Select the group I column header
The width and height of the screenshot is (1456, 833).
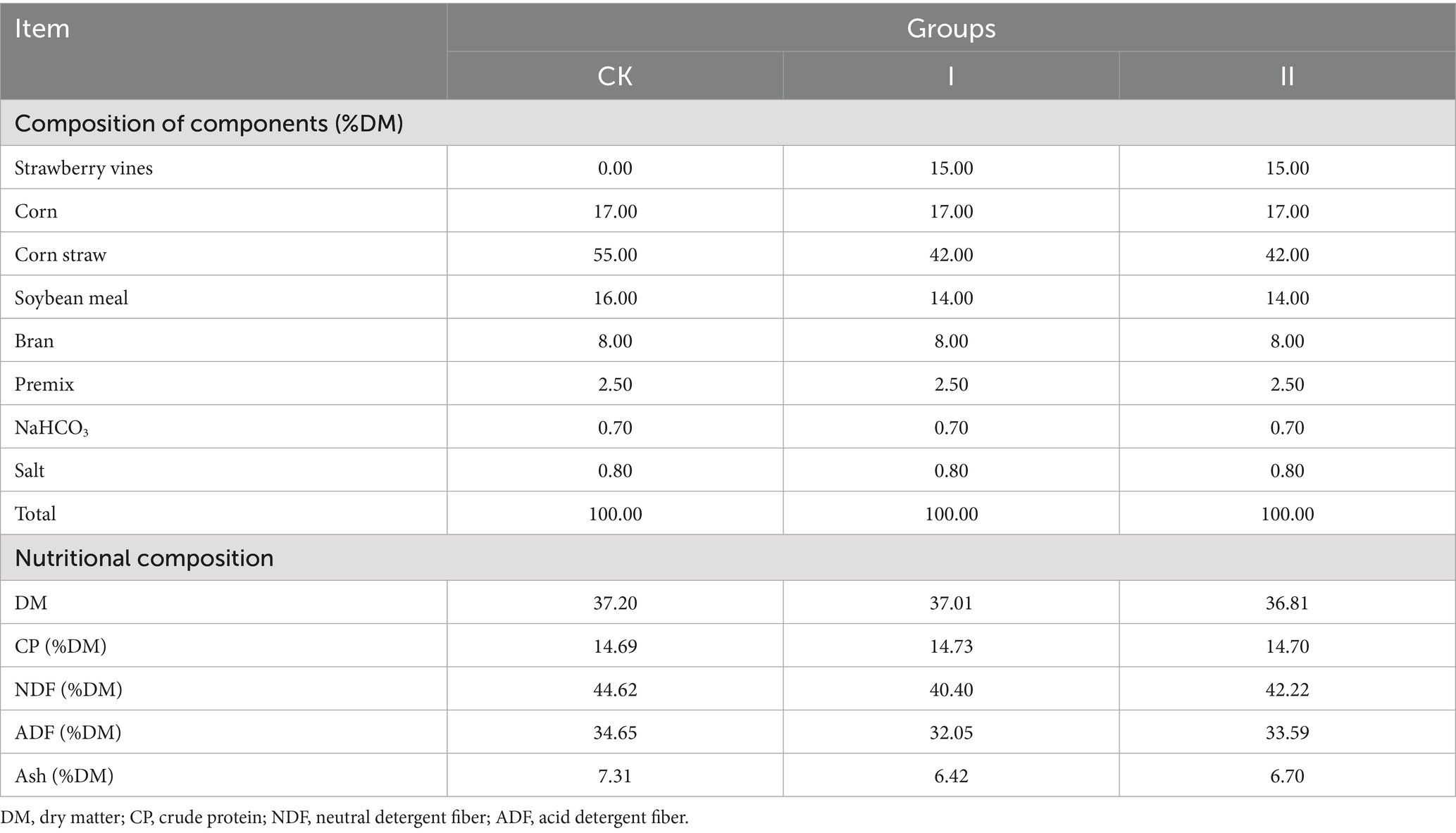click(x=951, y=76)
